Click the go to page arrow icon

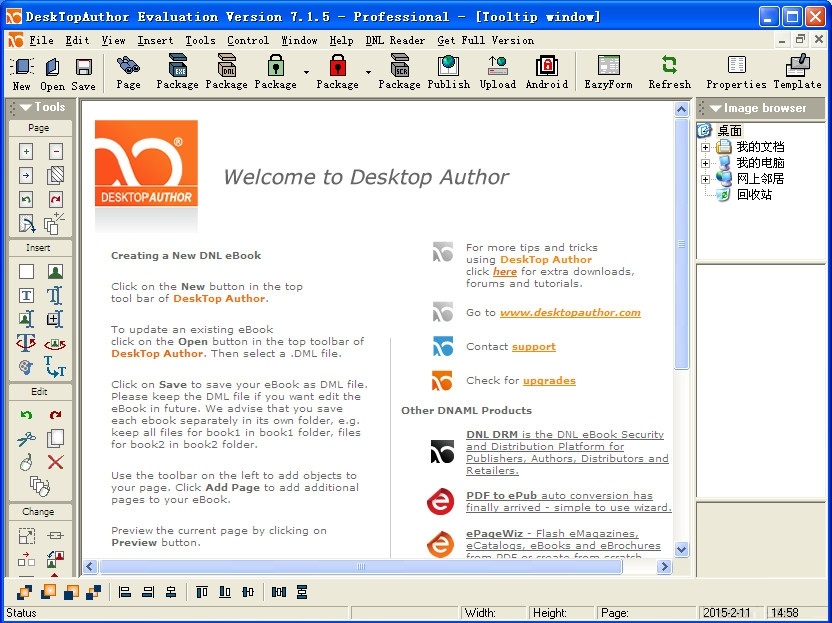point(26,175)
